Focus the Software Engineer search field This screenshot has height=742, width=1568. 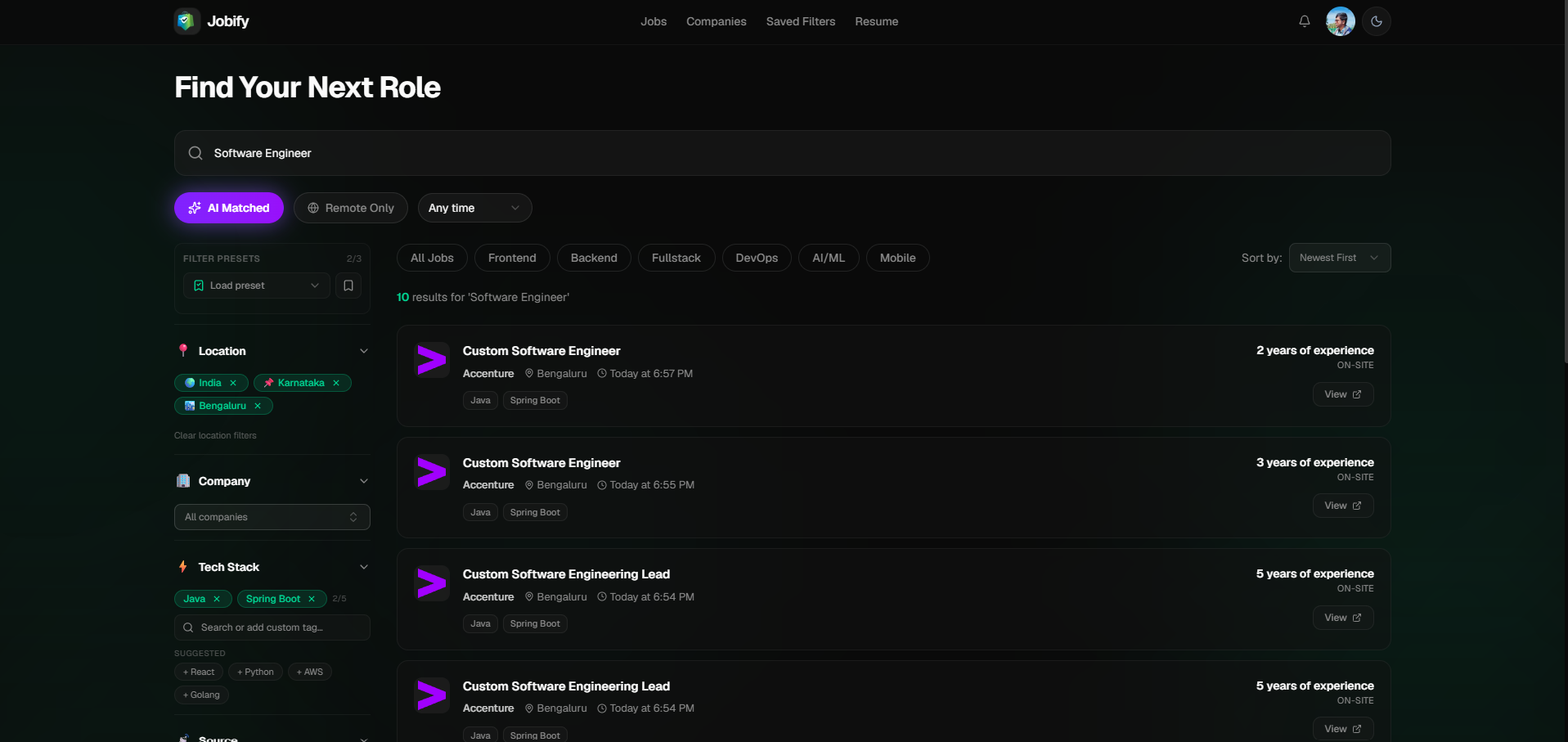tap(783, 153)
